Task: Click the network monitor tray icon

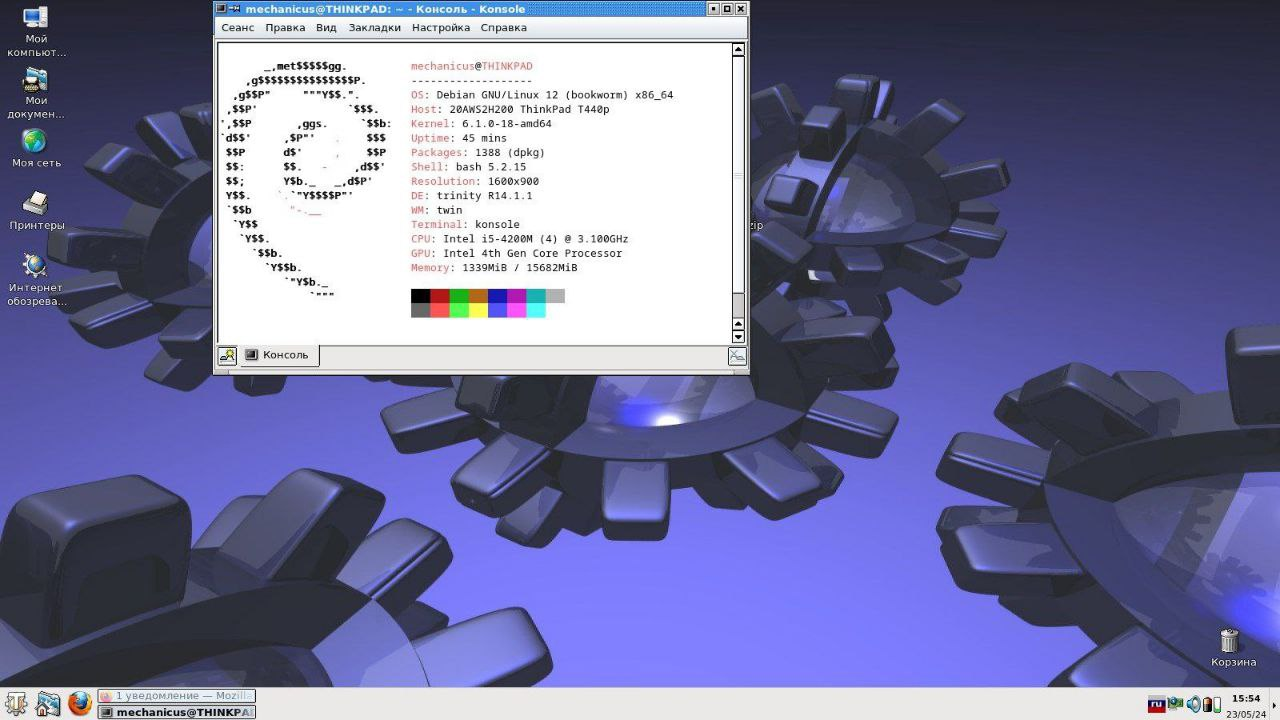Action: point(1176,704)
